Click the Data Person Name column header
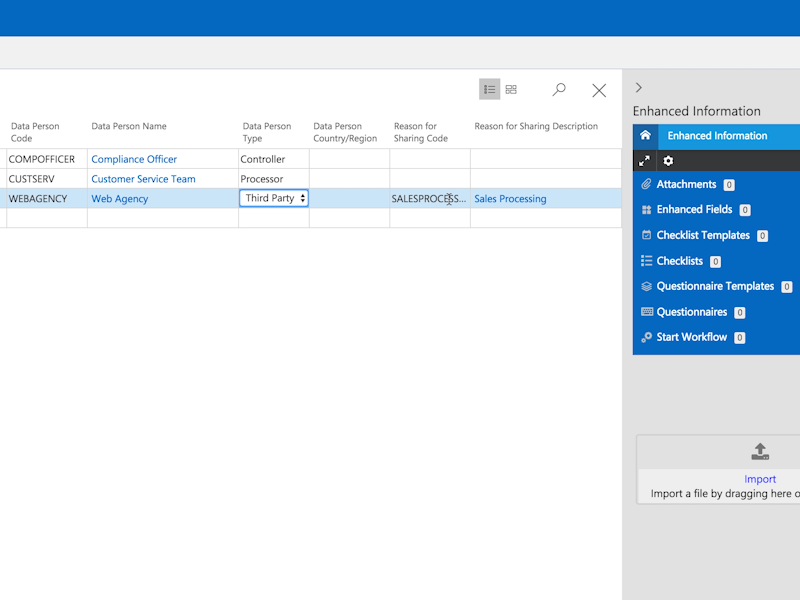 point(129,126)
